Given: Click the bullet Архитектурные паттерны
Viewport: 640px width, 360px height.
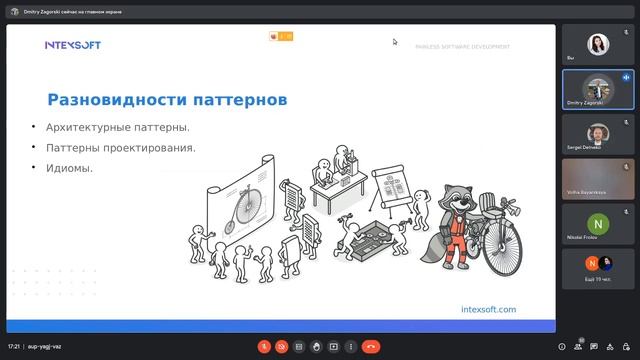Looking at the screenshot, I should pyautogui.click(x=118, y=127).
